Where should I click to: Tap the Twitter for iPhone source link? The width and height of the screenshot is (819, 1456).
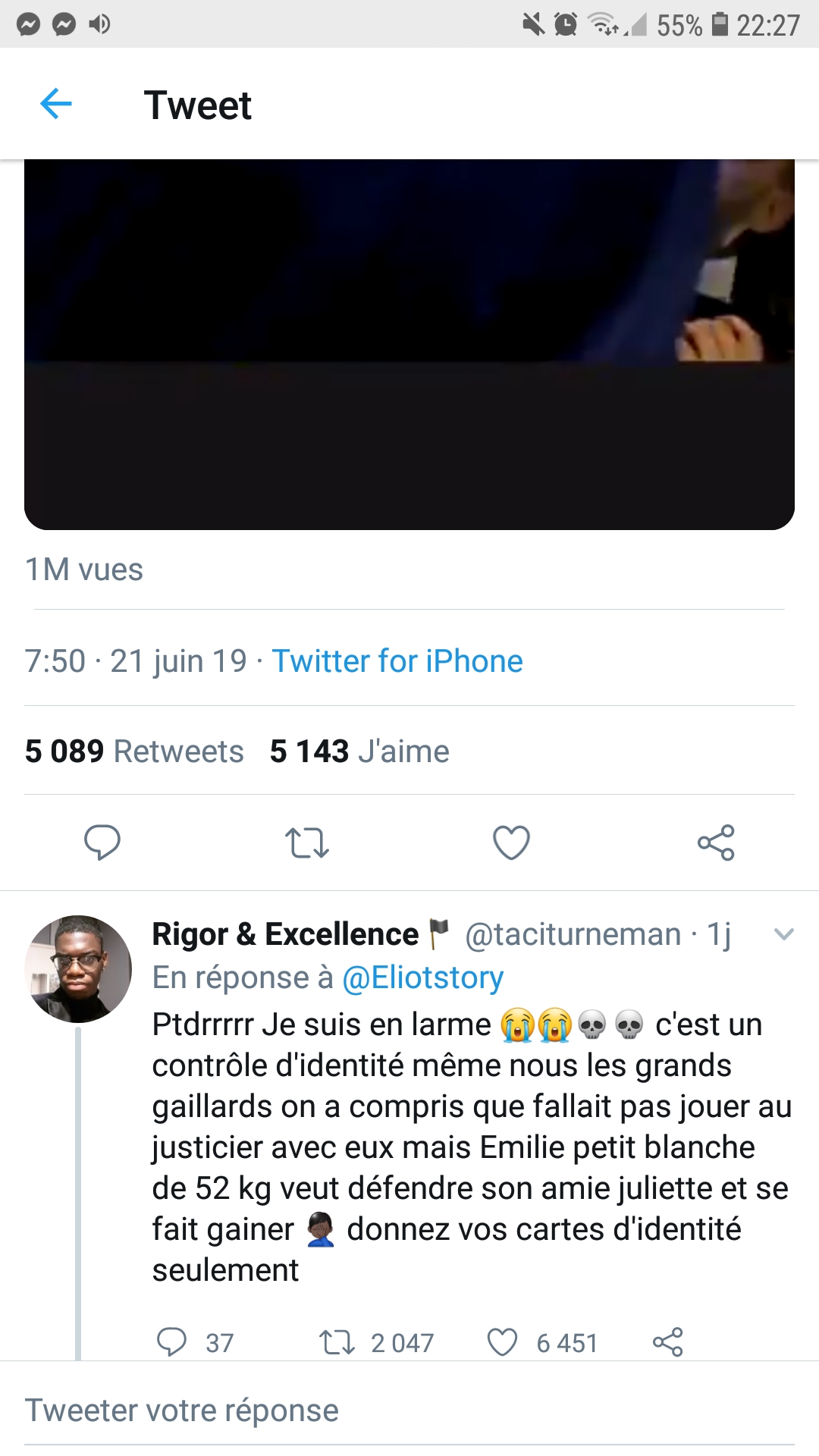pyautogui.click(x=397, y=661)
